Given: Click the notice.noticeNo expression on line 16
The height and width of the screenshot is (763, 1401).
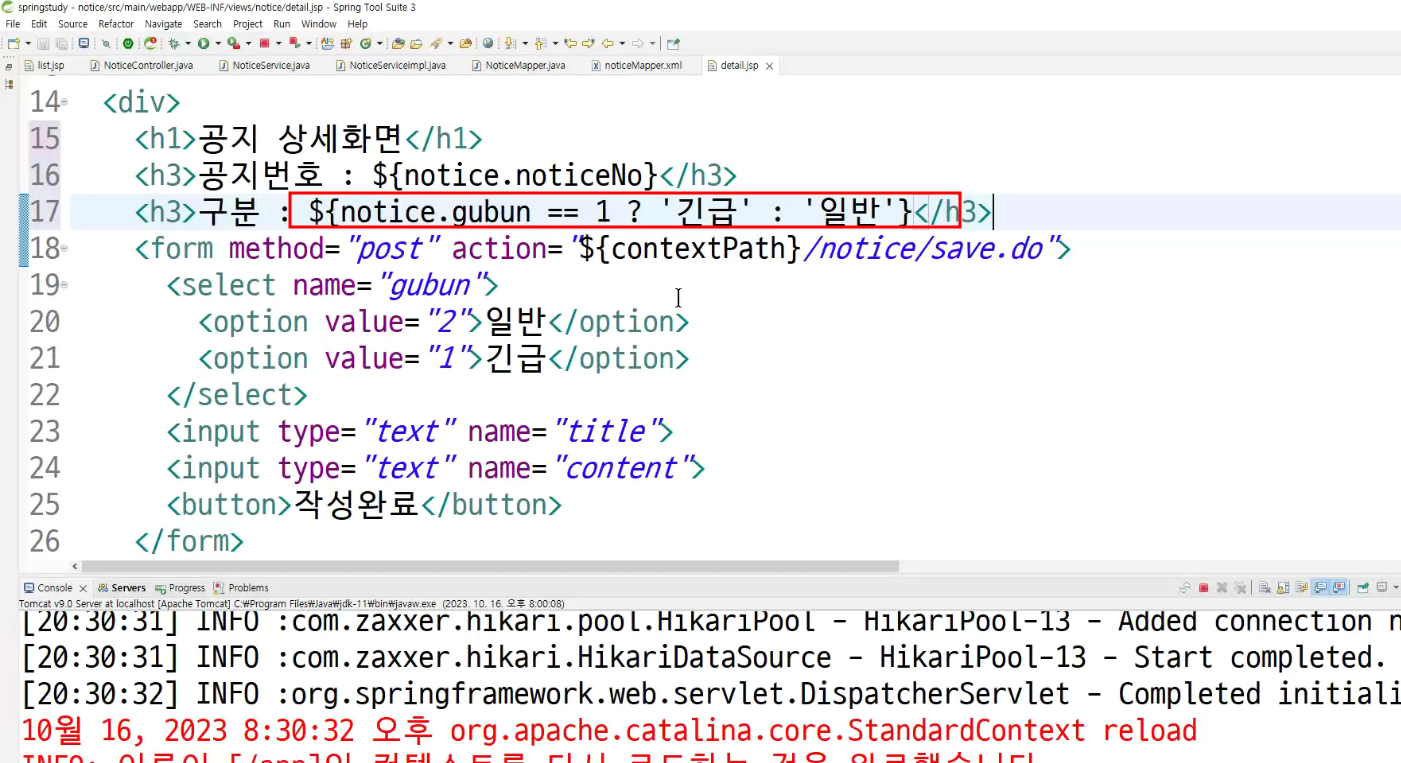Looking at the screenshot, I should [x=515, y=175].
